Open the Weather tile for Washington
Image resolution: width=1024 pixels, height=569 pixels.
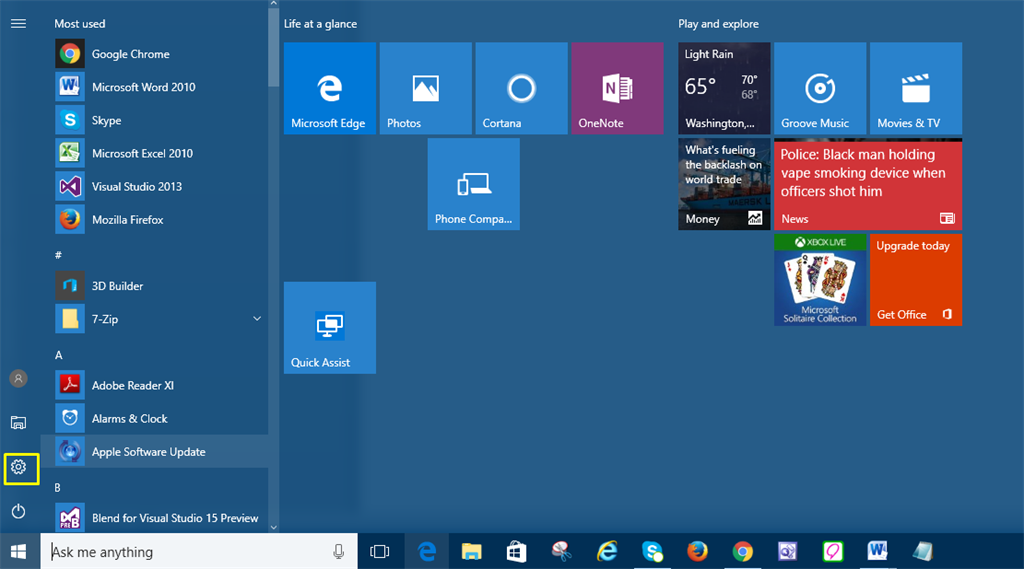pos(724,88)
